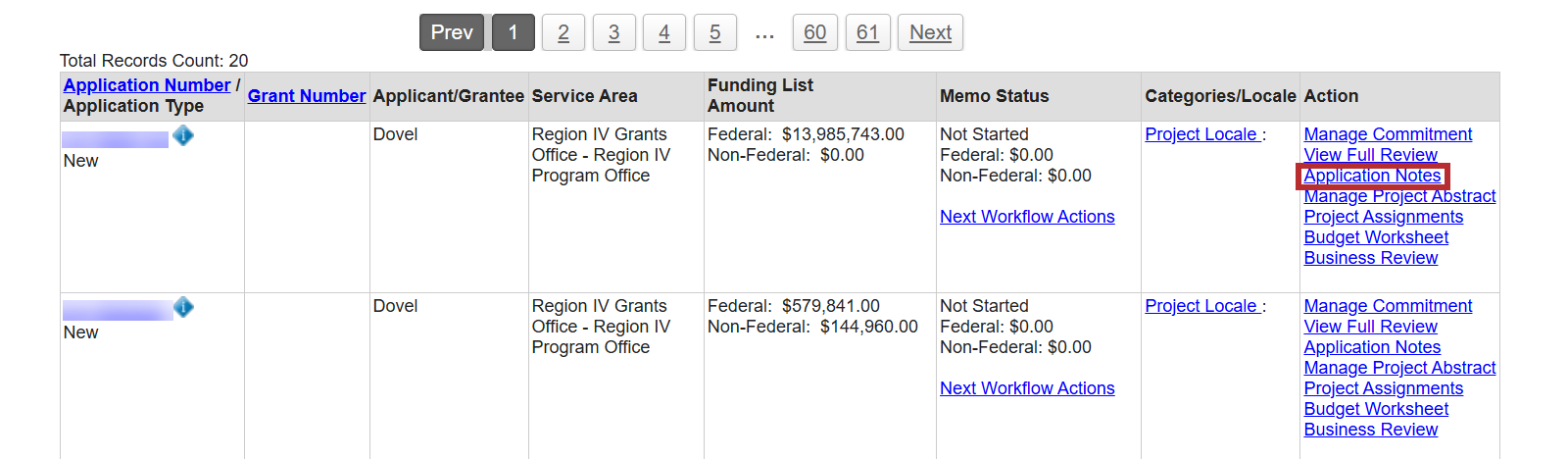Open View Full Review in the second row
The height and width of the screenshot is (459, 1568).
tap(1370, 327)
